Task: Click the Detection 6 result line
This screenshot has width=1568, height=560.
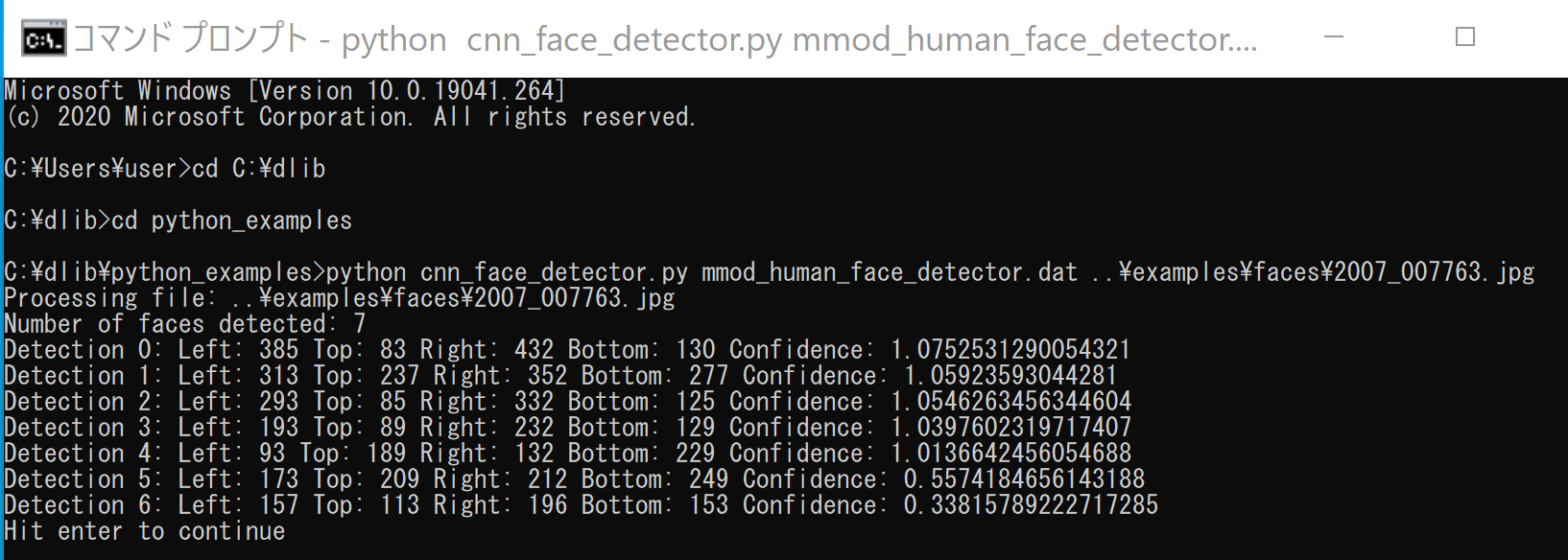Action: click(581, 505)
